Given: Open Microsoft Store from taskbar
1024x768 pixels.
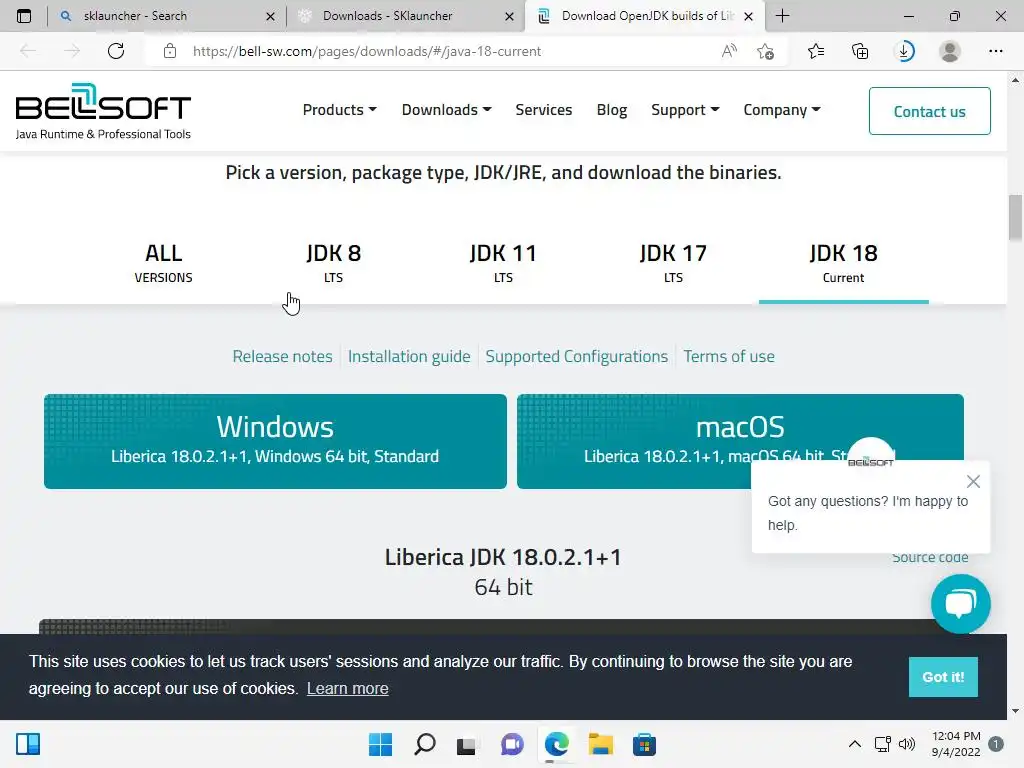Looking at the screenshot, I should (644, 744).
